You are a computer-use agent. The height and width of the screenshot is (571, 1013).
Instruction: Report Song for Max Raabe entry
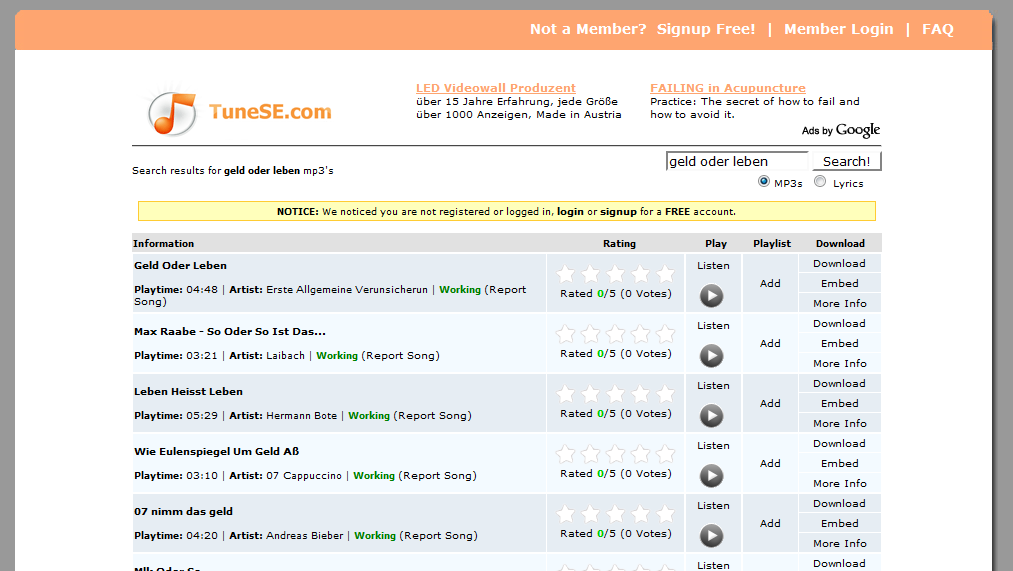coord(401,356)
